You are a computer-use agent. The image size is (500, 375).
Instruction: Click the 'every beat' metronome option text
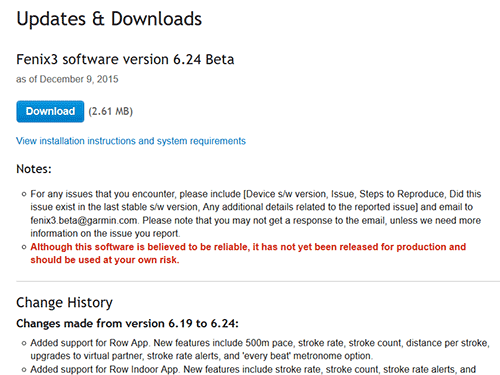308,356
